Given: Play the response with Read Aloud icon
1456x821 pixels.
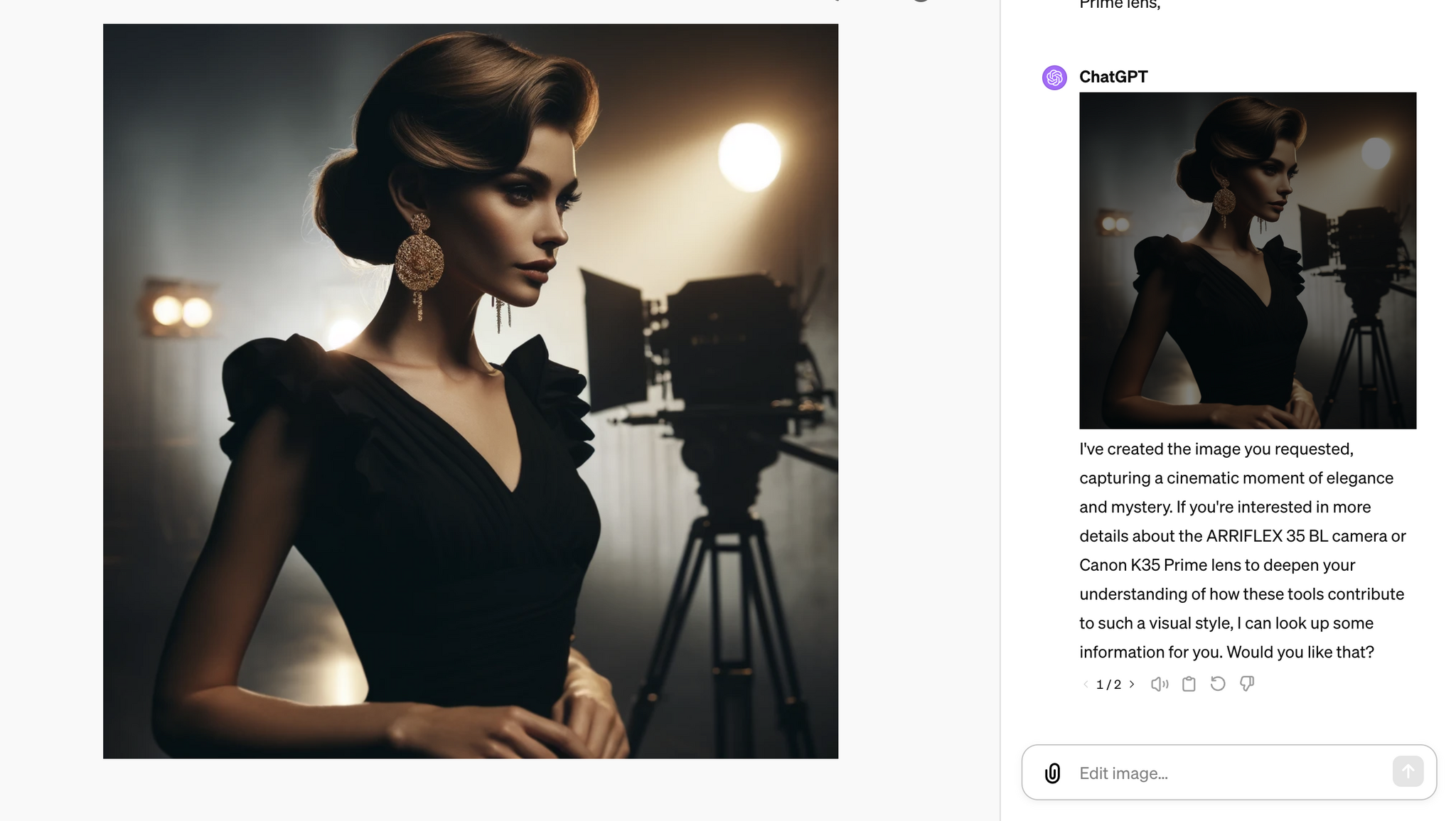Looking at the screenshot, I should pos(1160,684).
